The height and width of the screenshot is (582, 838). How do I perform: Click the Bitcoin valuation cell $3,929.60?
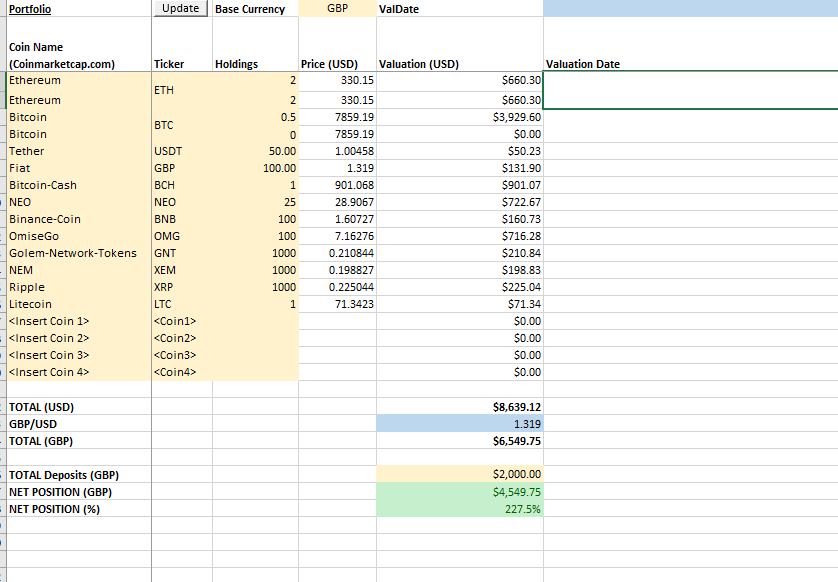(460, 118)
